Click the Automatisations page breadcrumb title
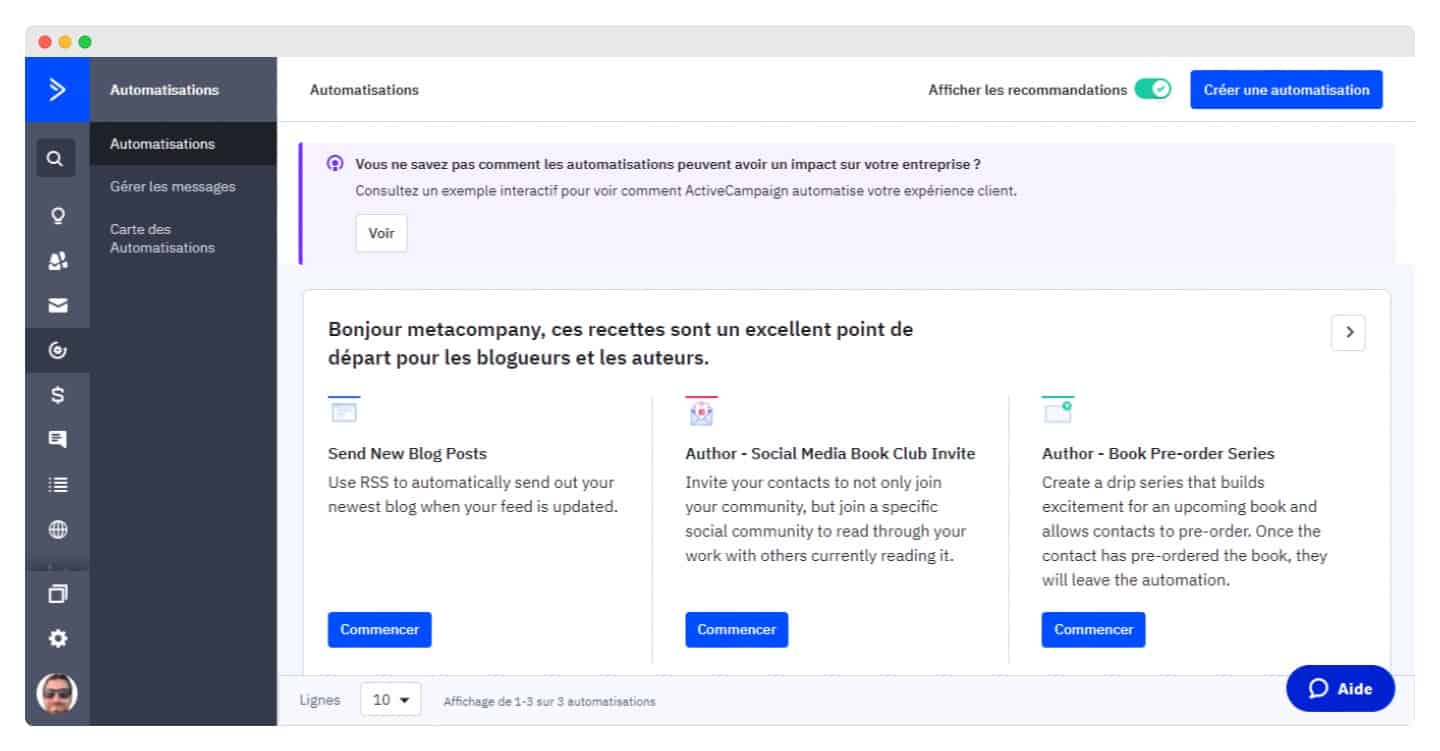The image size is (1440, 751). pyautogui.click(x=364, y=90)
